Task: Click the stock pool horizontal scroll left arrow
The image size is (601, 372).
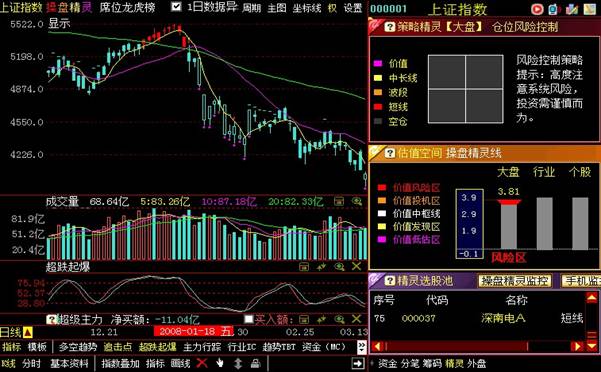Action: (x=377, y=346)
